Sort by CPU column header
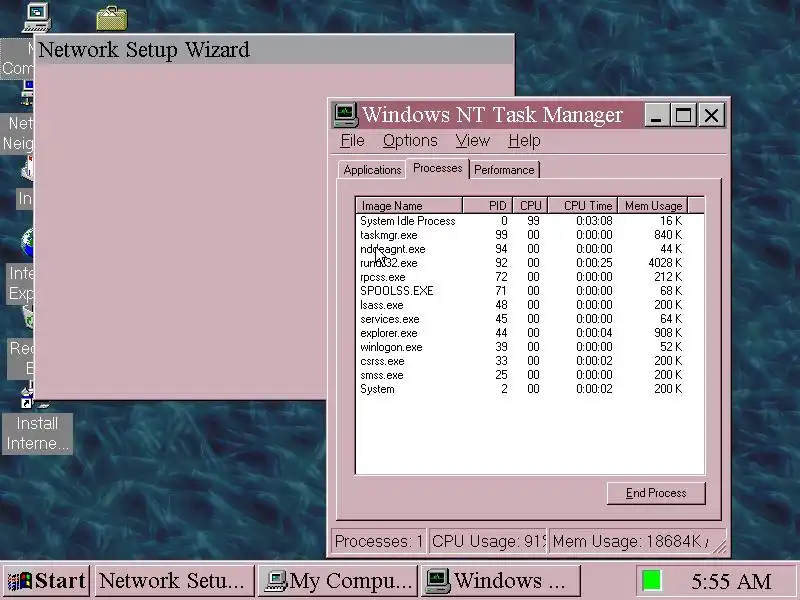 pos(531,206)
